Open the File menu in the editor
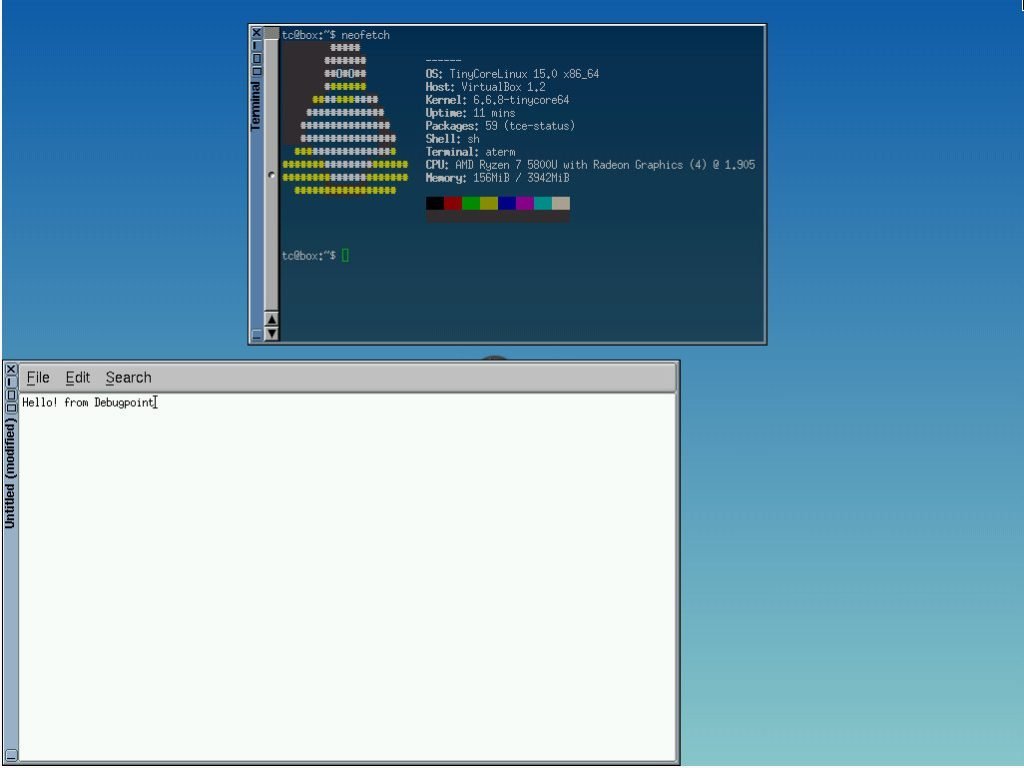1024x768 pixels. click(38, 377)
